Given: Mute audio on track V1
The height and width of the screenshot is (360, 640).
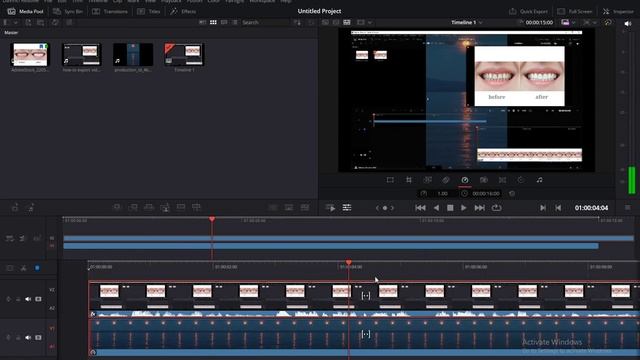Looking at the screenshot, I should pyautogui.click(x=28, y=338).
